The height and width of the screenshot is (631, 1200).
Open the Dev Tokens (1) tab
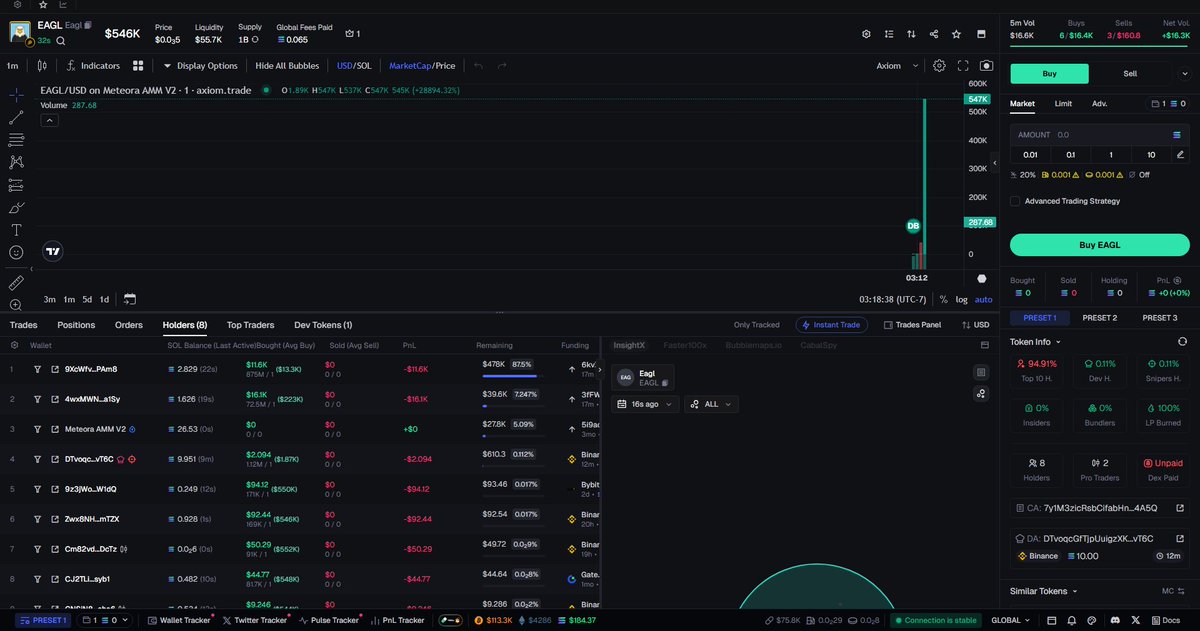[x=323, y=325]
